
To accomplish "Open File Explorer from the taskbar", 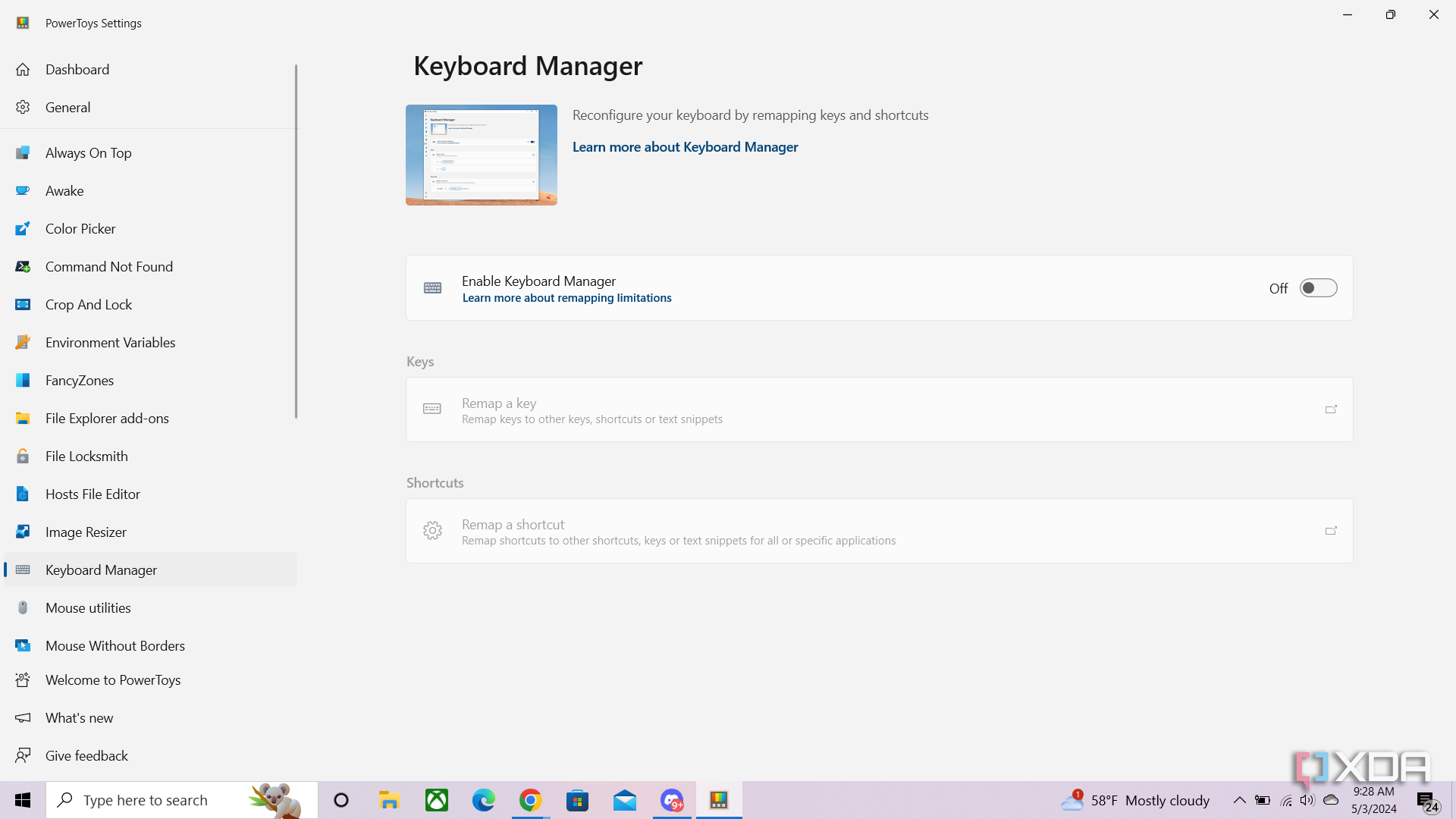I will [389, 800].
